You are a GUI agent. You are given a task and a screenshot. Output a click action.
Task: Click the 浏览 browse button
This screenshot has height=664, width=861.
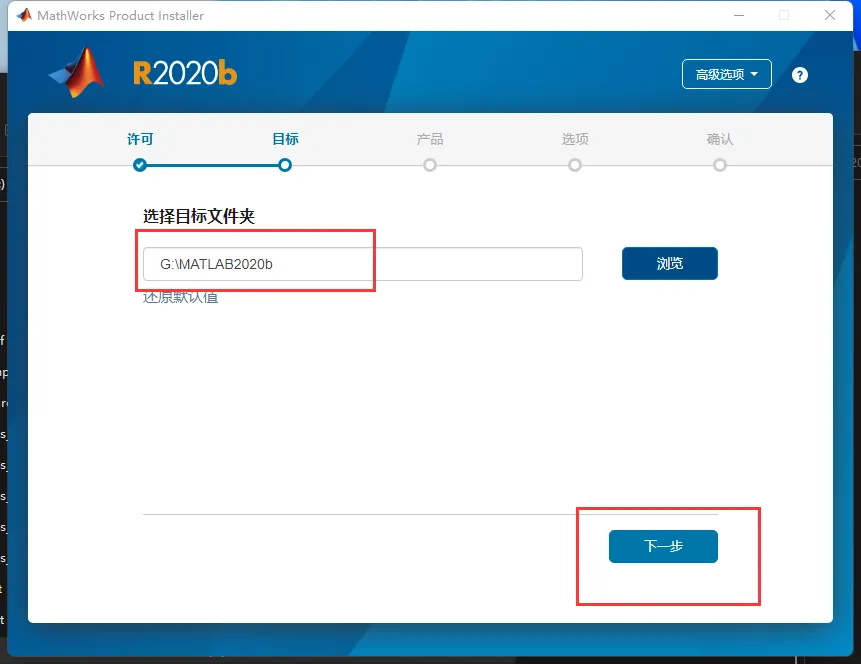point(669,264)
